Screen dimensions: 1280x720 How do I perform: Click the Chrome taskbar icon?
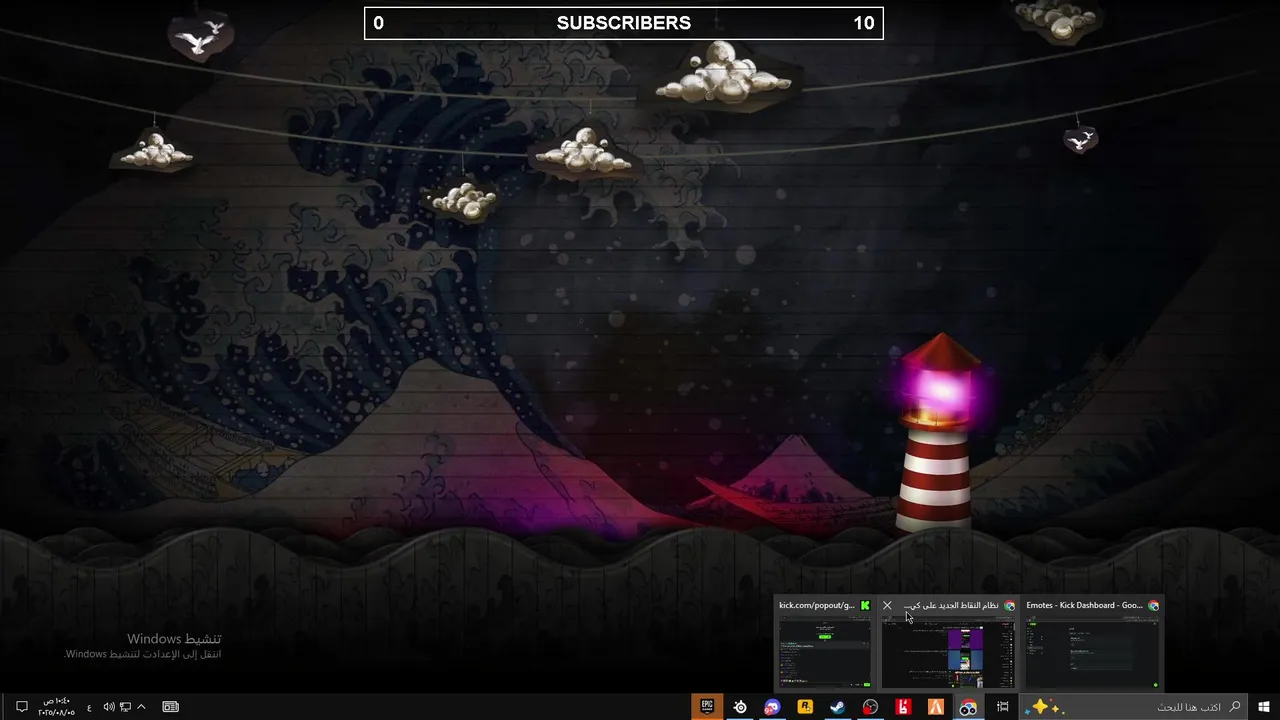click(968, 707)
